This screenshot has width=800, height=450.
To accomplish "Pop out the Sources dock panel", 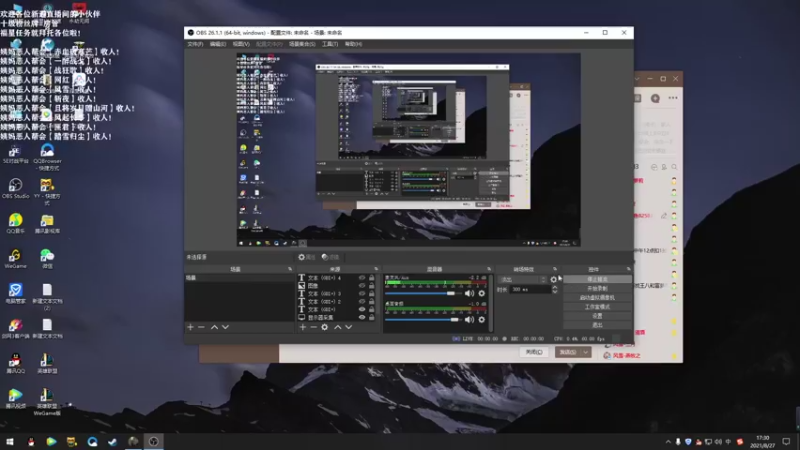I will tap(376, 269).
